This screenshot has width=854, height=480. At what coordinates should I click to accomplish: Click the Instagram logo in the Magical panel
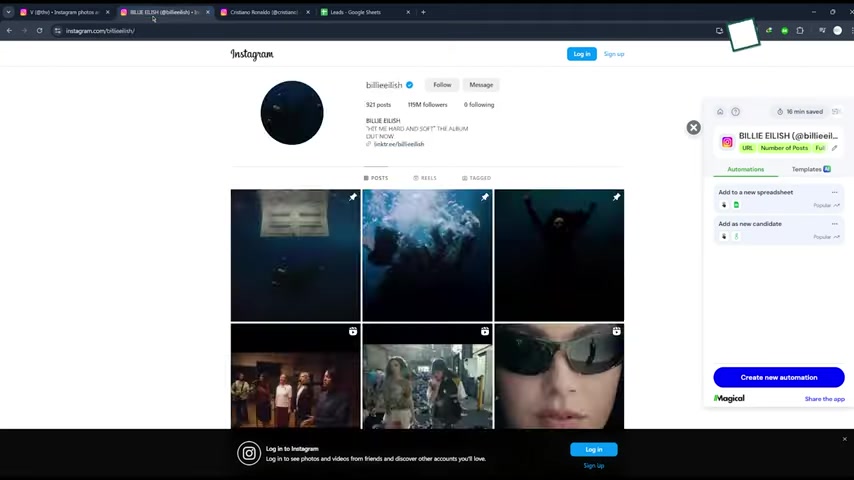(x=727, y=142)
